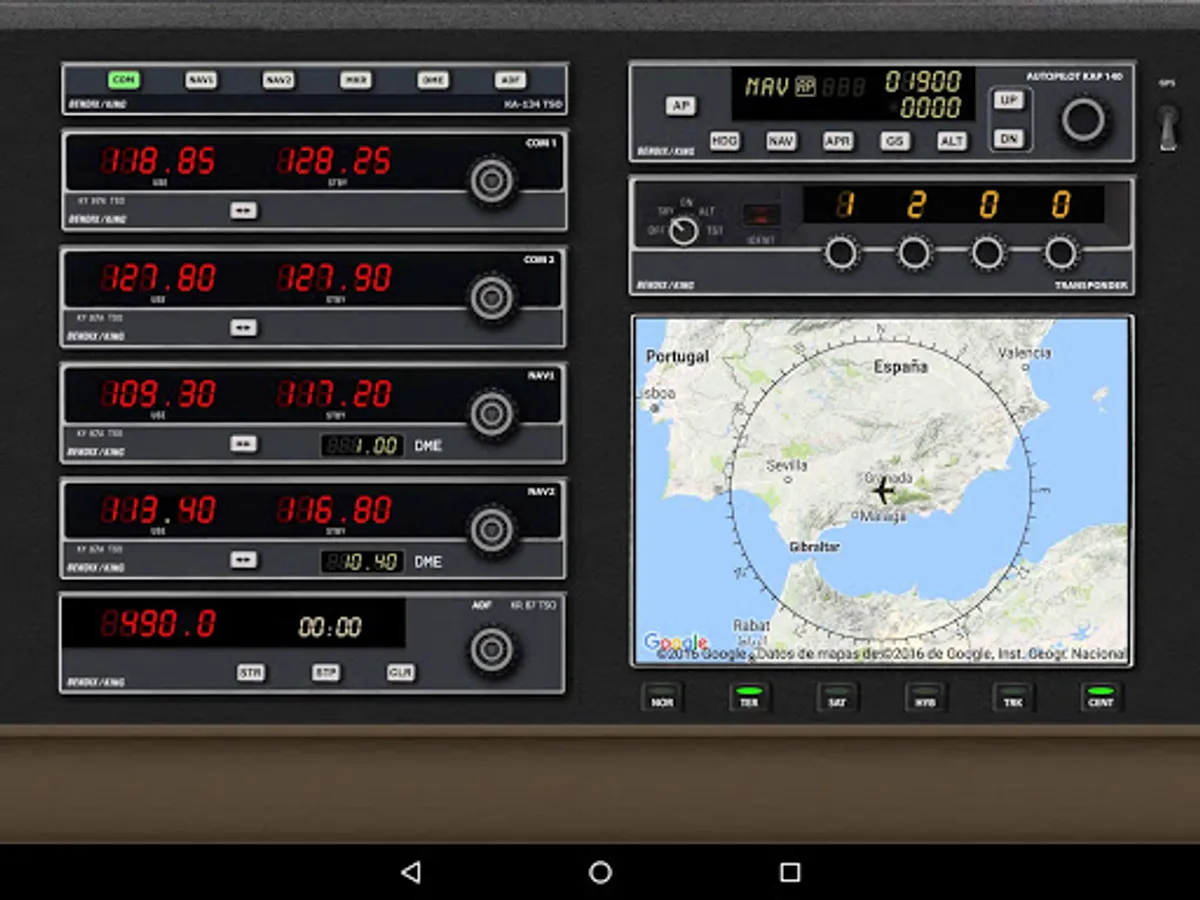1200x900 pixels.
Task: Select NAV2 on the audio panel
Action: (x=278, y=80)
